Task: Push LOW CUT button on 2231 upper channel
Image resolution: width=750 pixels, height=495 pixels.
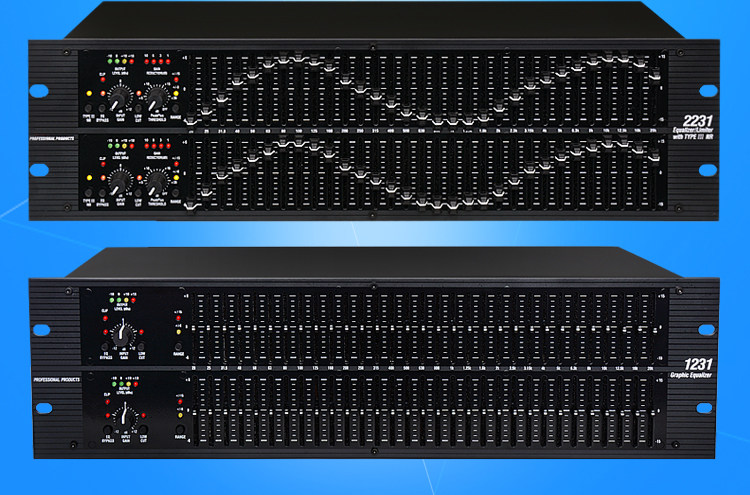Action: 138,108
